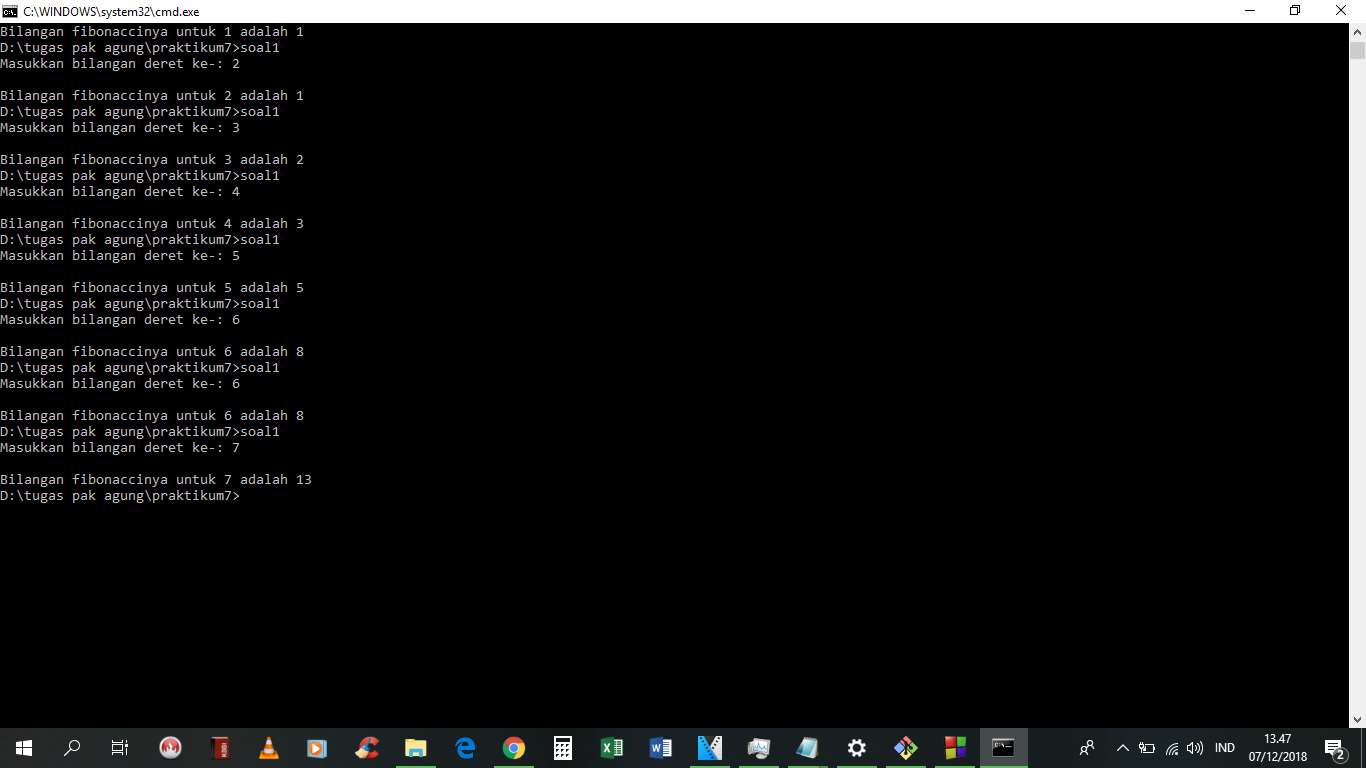
Task: Change IND input language indicator
Action: coord(1225,748)
